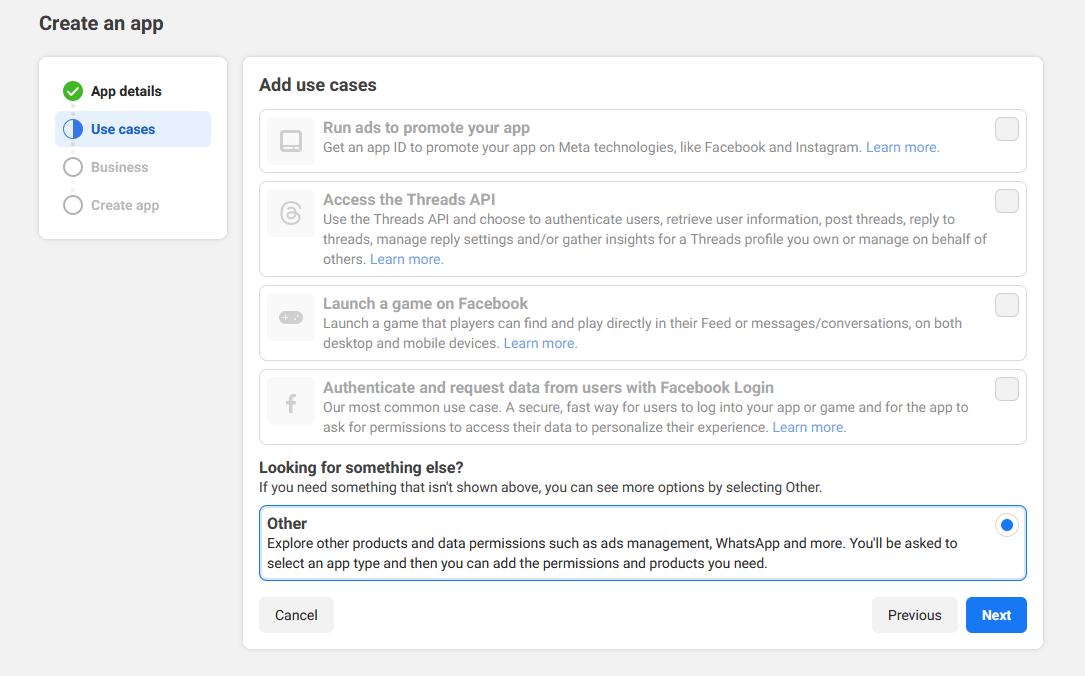Viewport: 1085px width, 676px height.
Task: Click the game controller icon
Action: tap(291, 317)
